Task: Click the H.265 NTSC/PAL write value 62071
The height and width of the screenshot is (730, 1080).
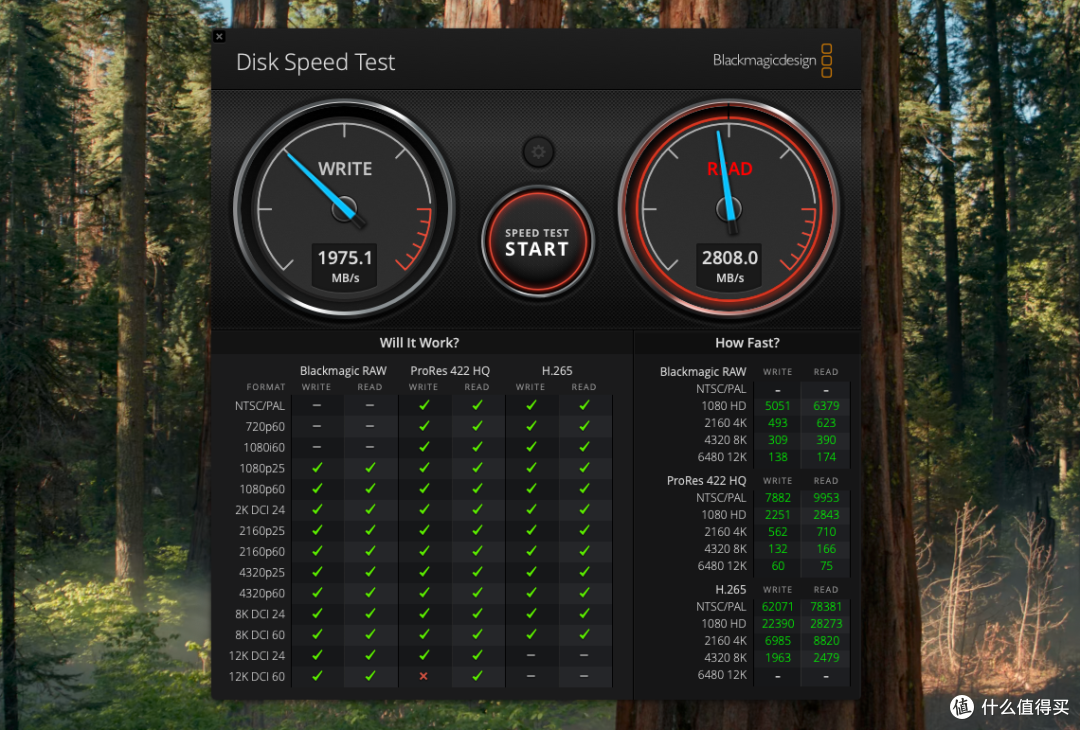Action: (778, 607)
